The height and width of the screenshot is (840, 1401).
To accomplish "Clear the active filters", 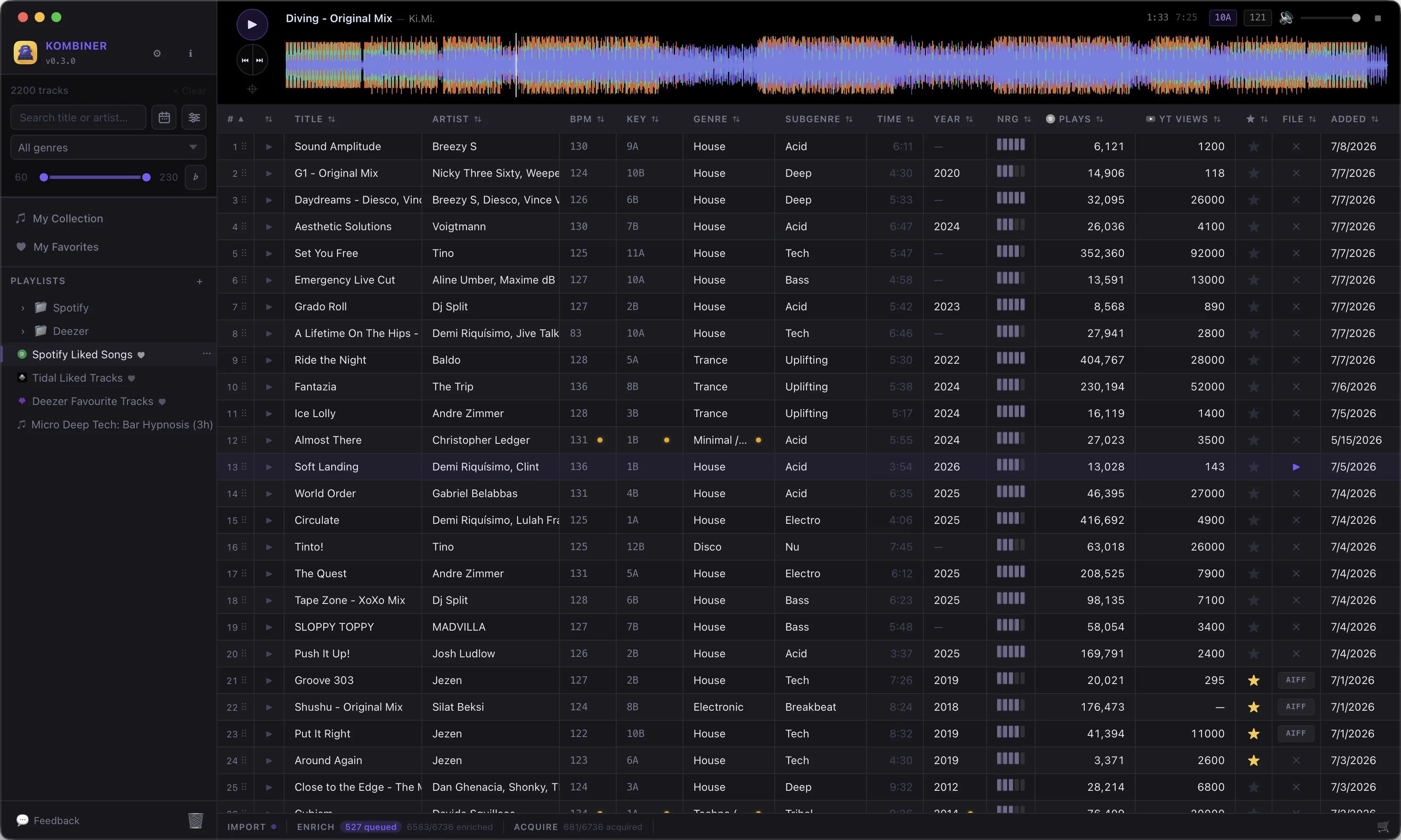I will coord(190,91).
